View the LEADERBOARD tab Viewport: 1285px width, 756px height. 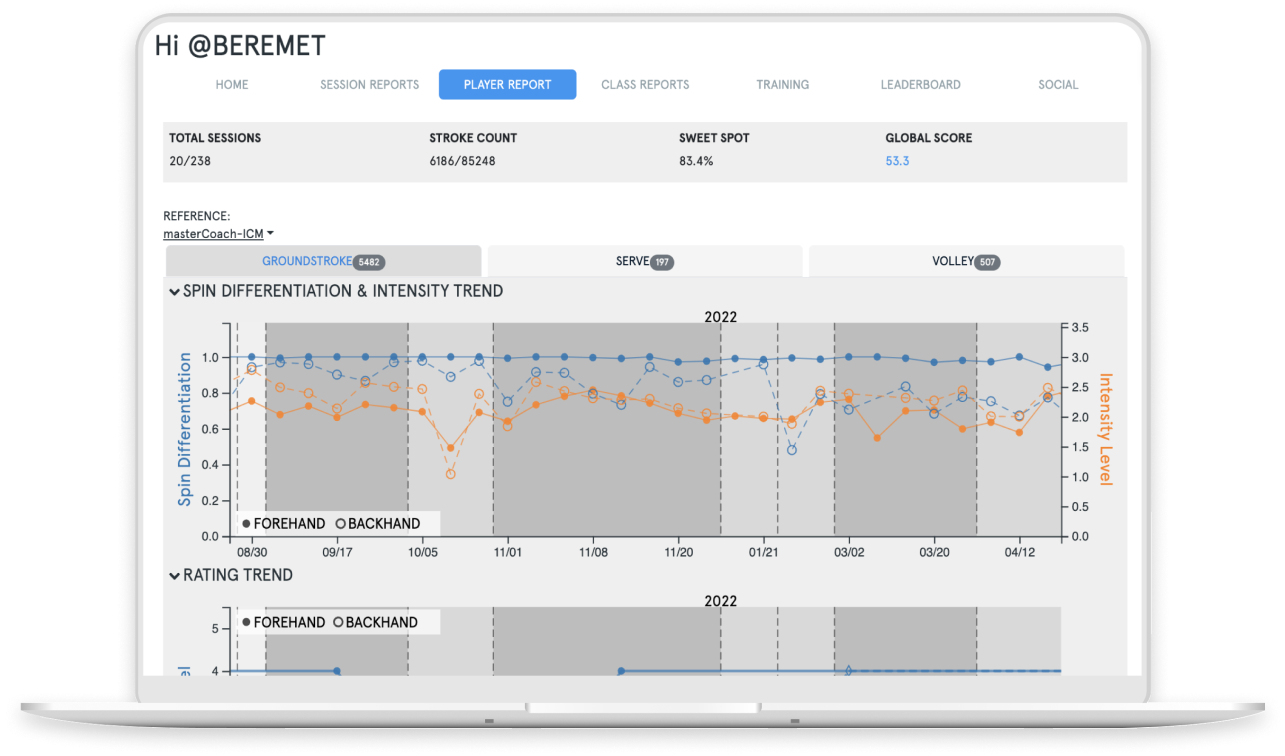pyautogui.click(x=920, y=85)
